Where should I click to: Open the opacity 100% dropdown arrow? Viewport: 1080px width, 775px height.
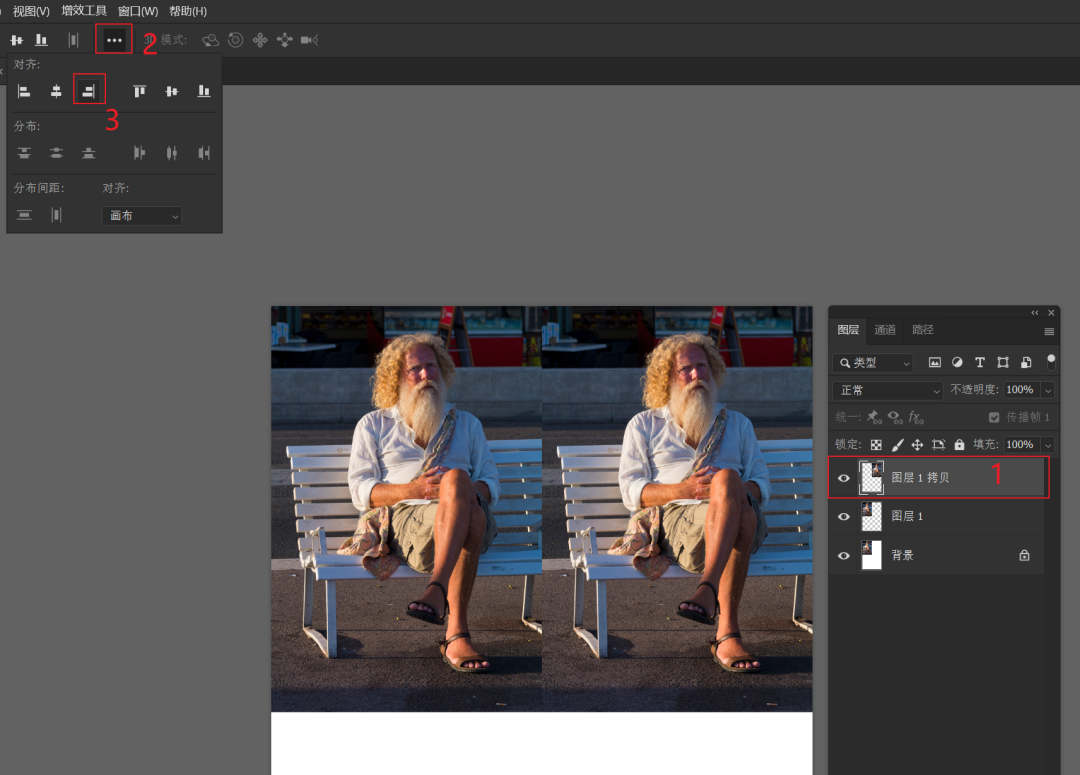click(1048, 390)
